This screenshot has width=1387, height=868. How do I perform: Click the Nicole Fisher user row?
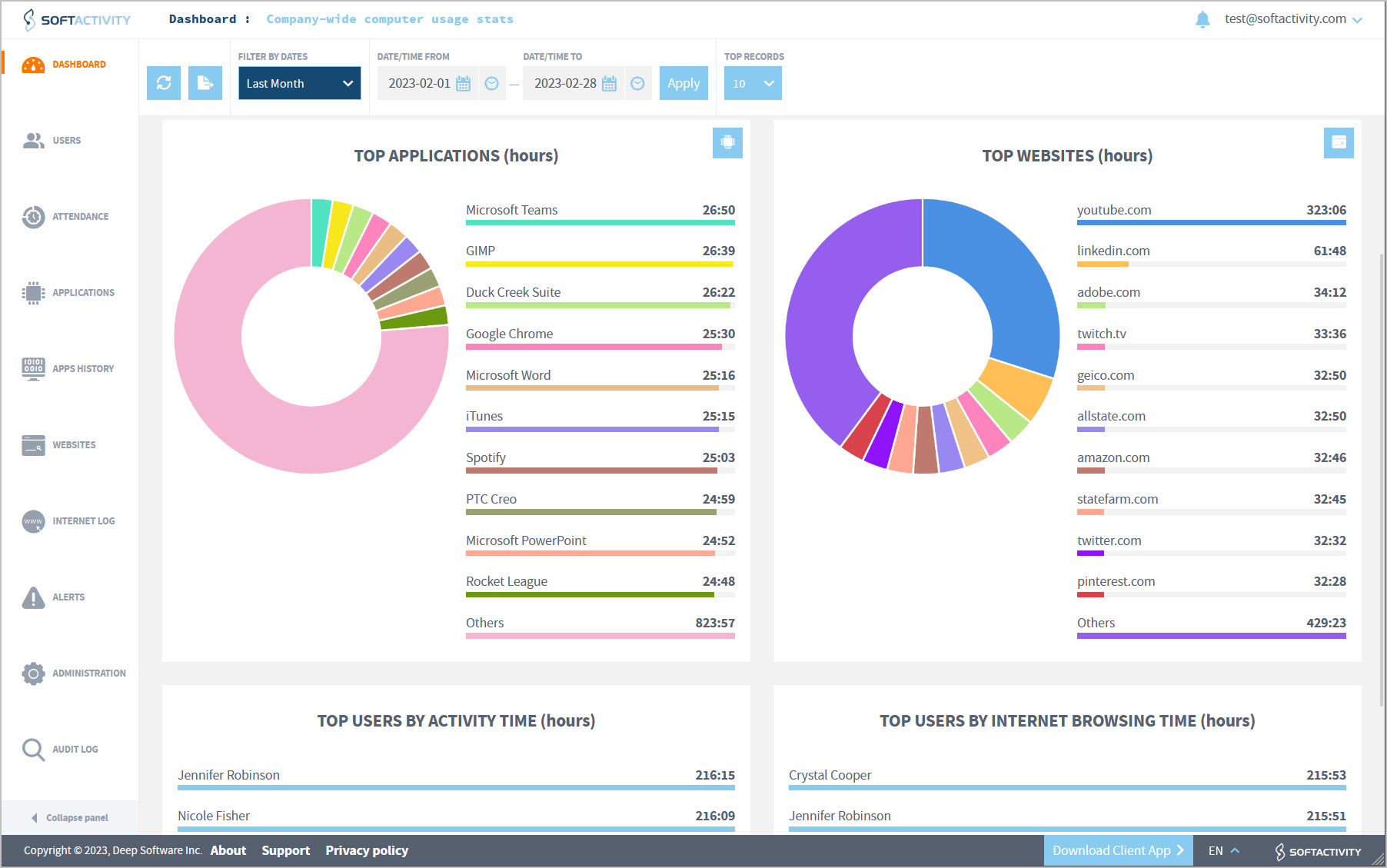coord(456,820)
